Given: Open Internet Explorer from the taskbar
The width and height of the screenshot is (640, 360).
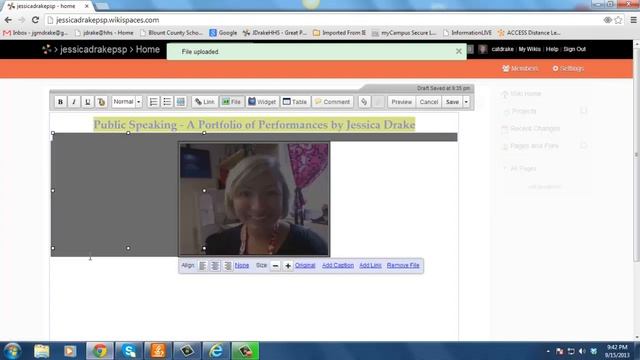Looking at the screenshot, I should tap(216, 351).
